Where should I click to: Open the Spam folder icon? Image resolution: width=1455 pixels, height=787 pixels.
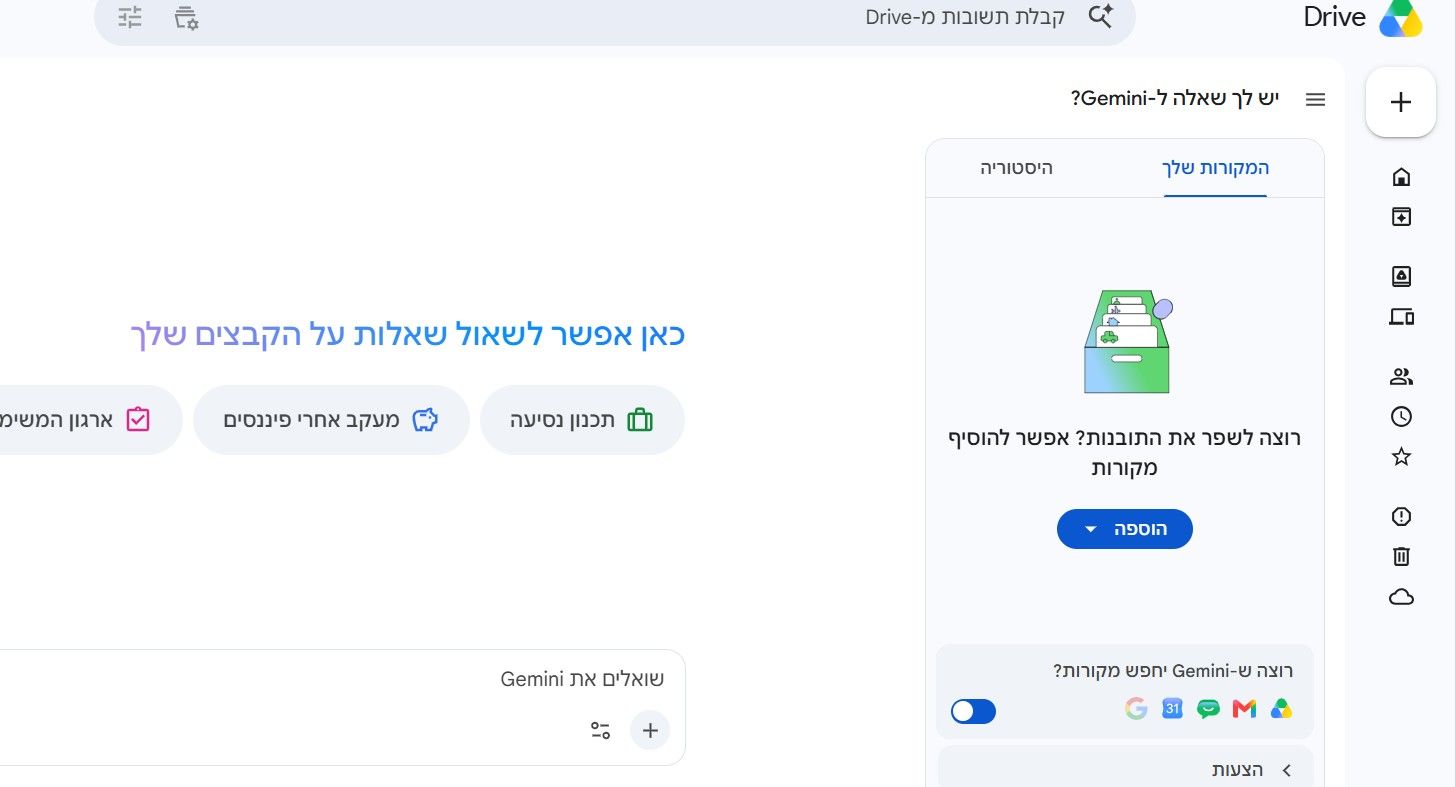pyautogui.click(x=1401, y=516)
